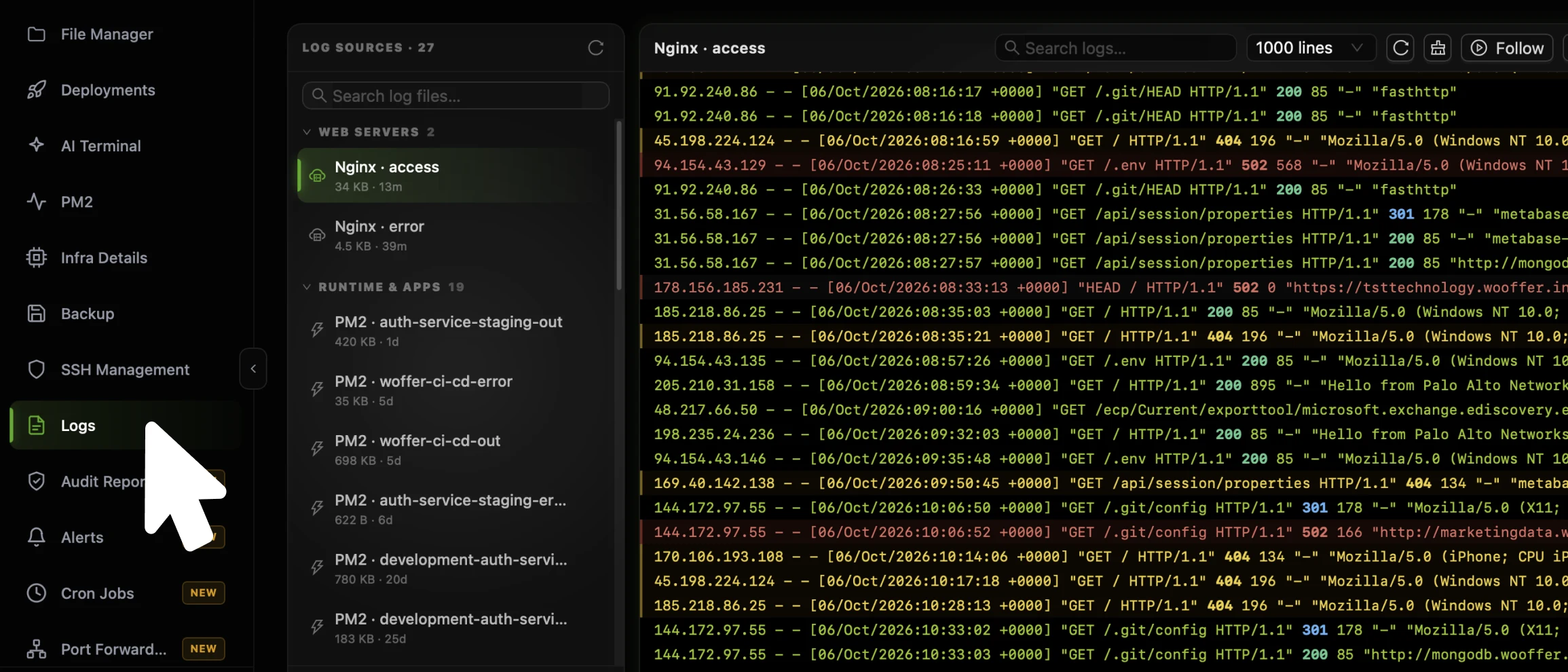Open File Manager from sidebar
This screenshot has height=672, width=1568.
[x=107, y=34]
